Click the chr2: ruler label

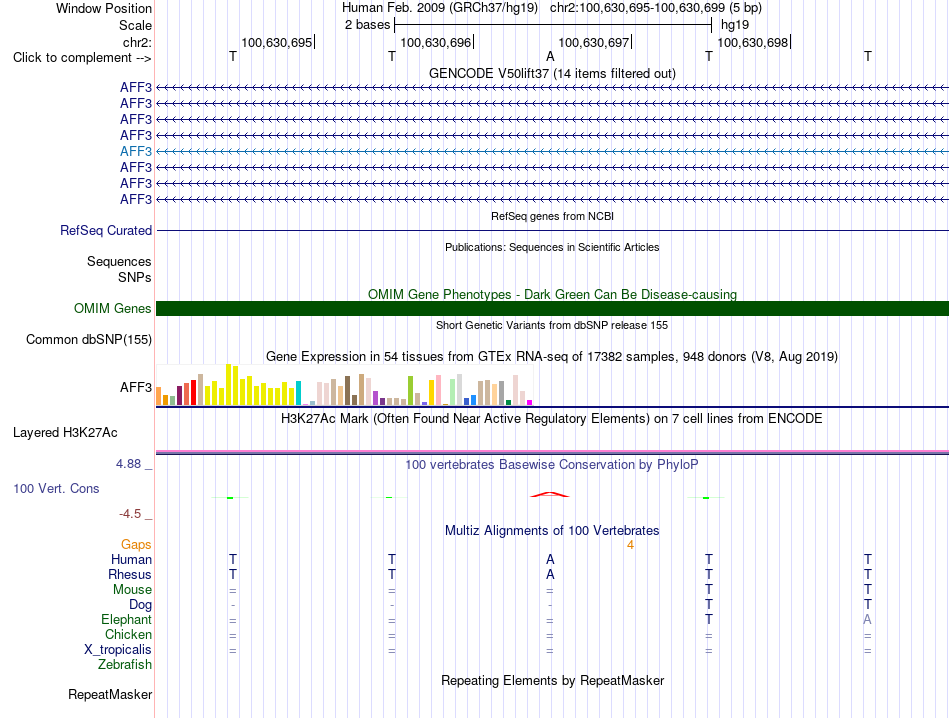137,42
